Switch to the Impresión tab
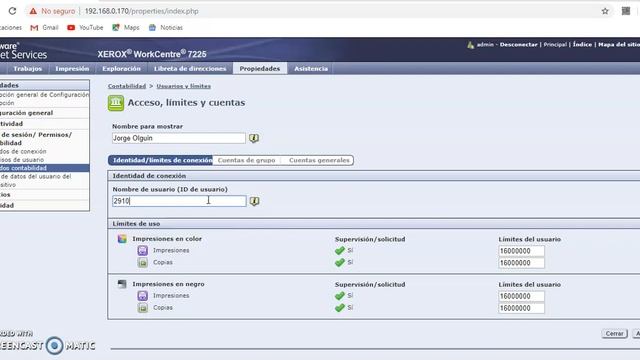Viewport: 640px width, 360px height. coord(72,69)
